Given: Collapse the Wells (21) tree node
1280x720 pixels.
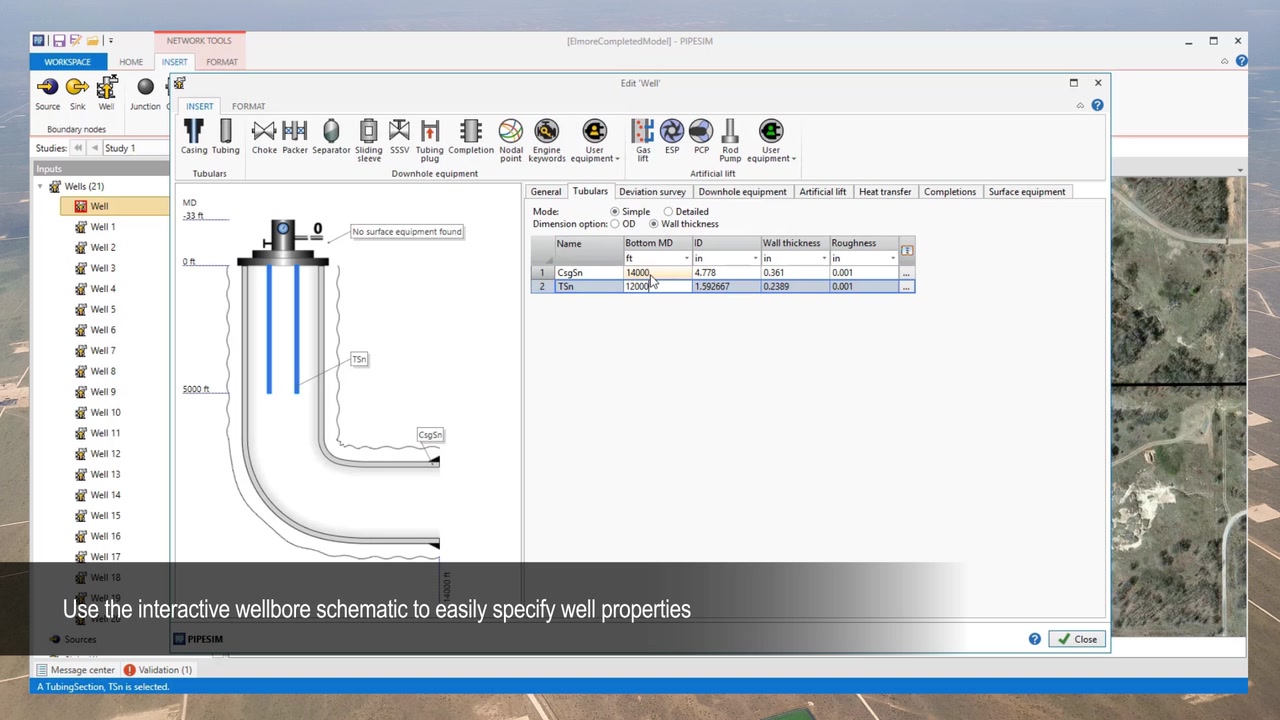Looking at the screenshot, I should [41, 186].
